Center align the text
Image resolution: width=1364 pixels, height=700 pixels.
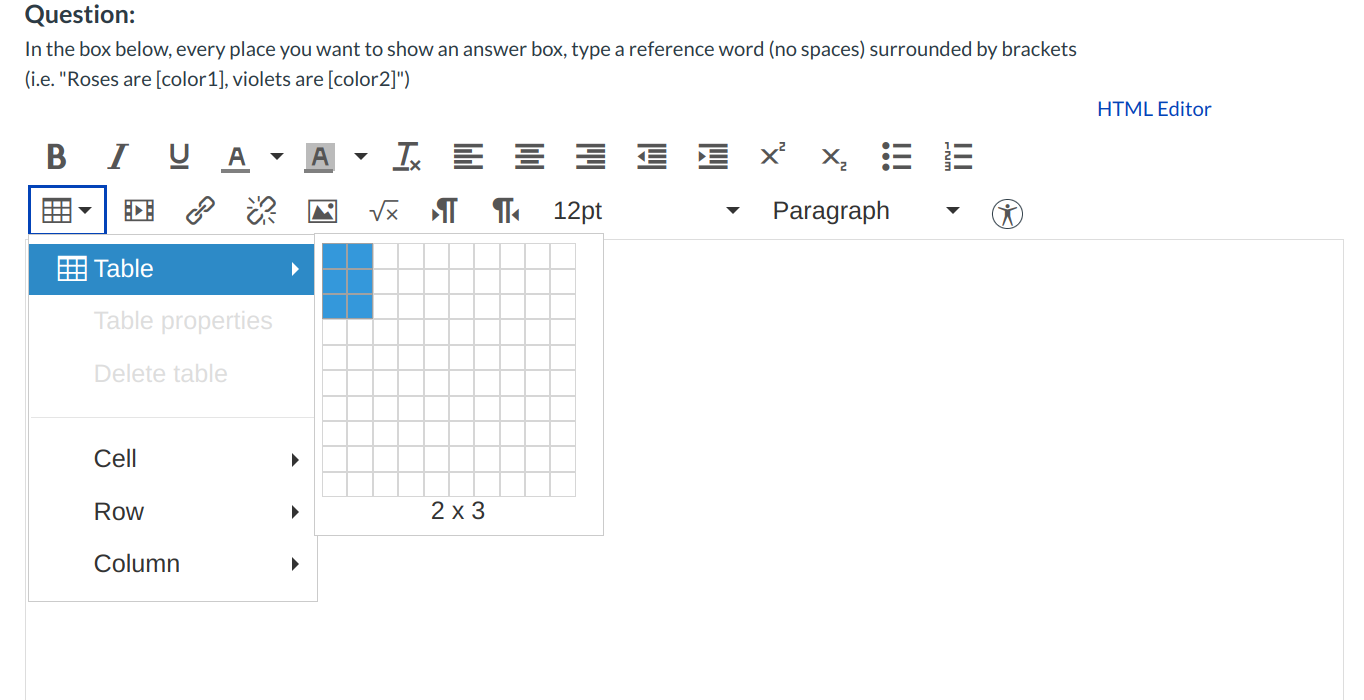(x=530, y=157)
